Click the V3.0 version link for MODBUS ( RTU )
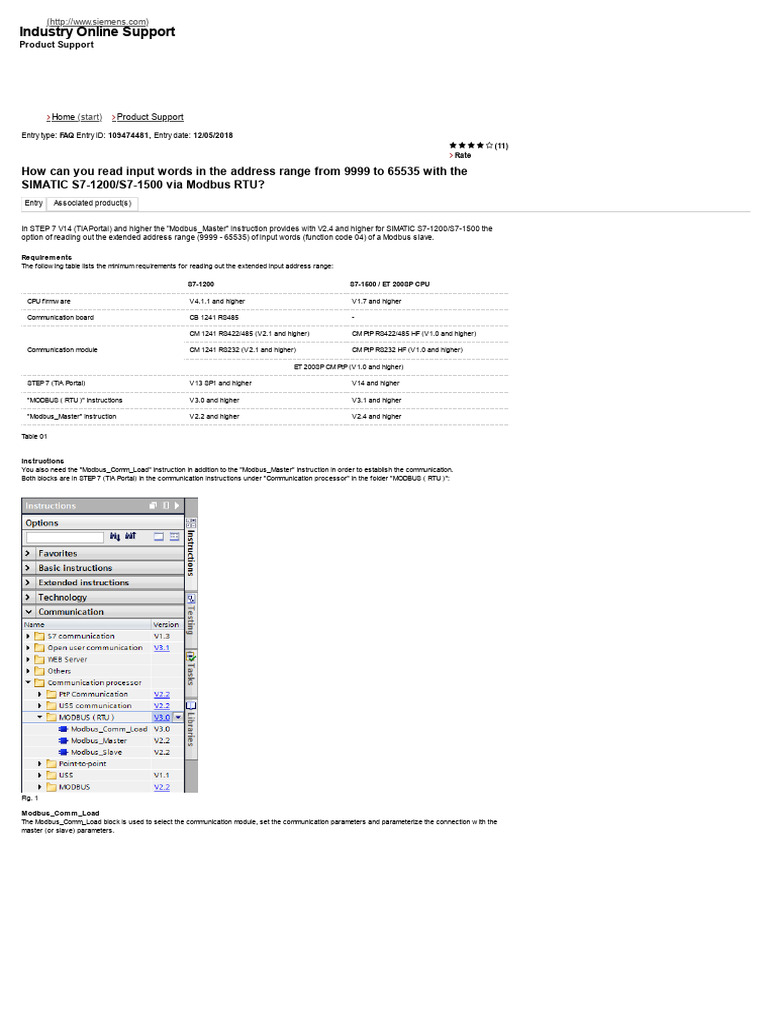 (x=161, y=717)
